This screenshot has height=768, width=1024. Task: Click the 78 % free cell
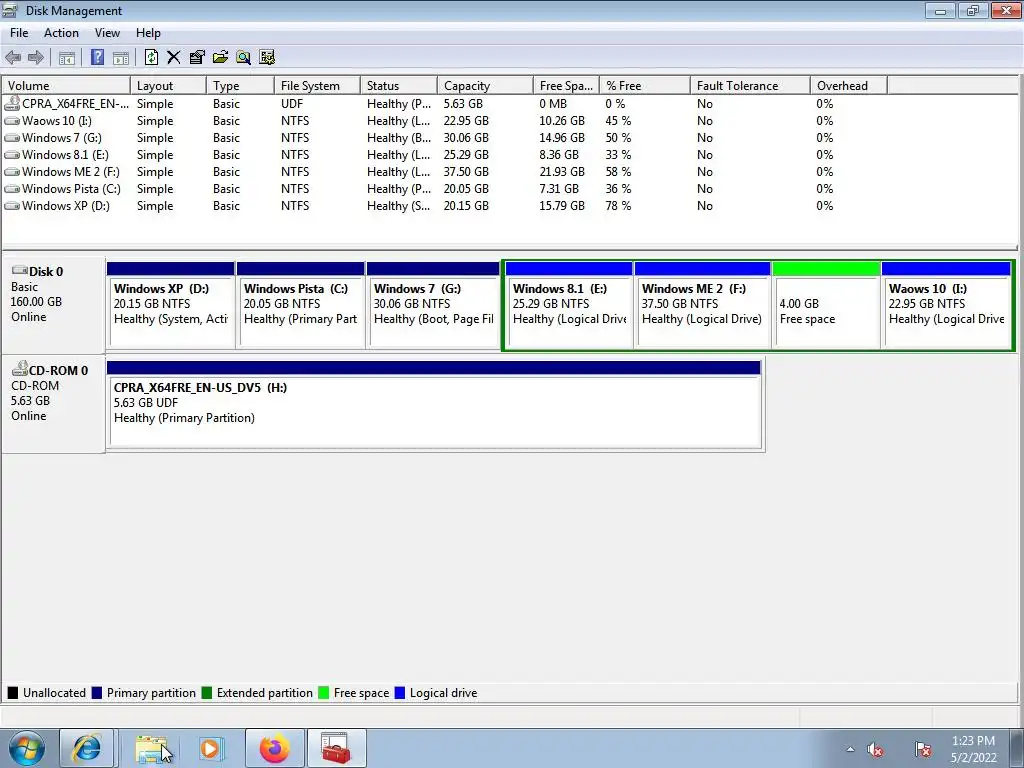[618, 206]
